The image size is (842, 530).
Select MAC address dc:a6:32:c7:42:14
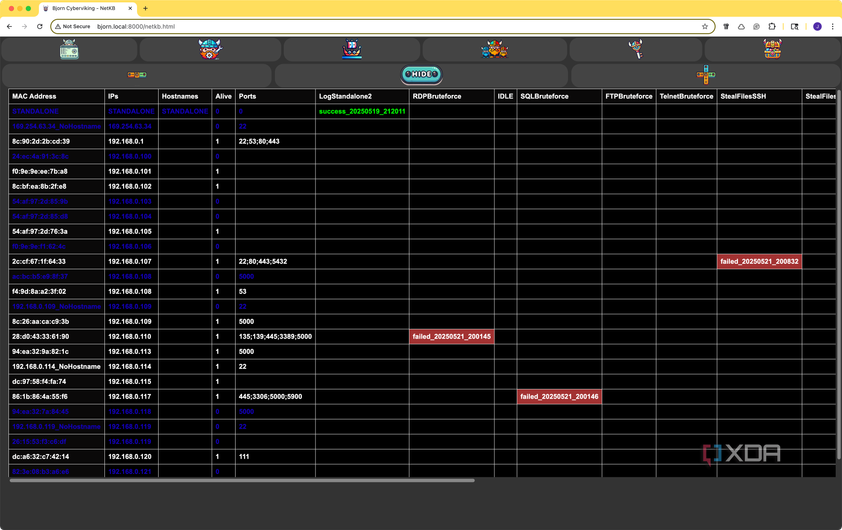[56, 457]
